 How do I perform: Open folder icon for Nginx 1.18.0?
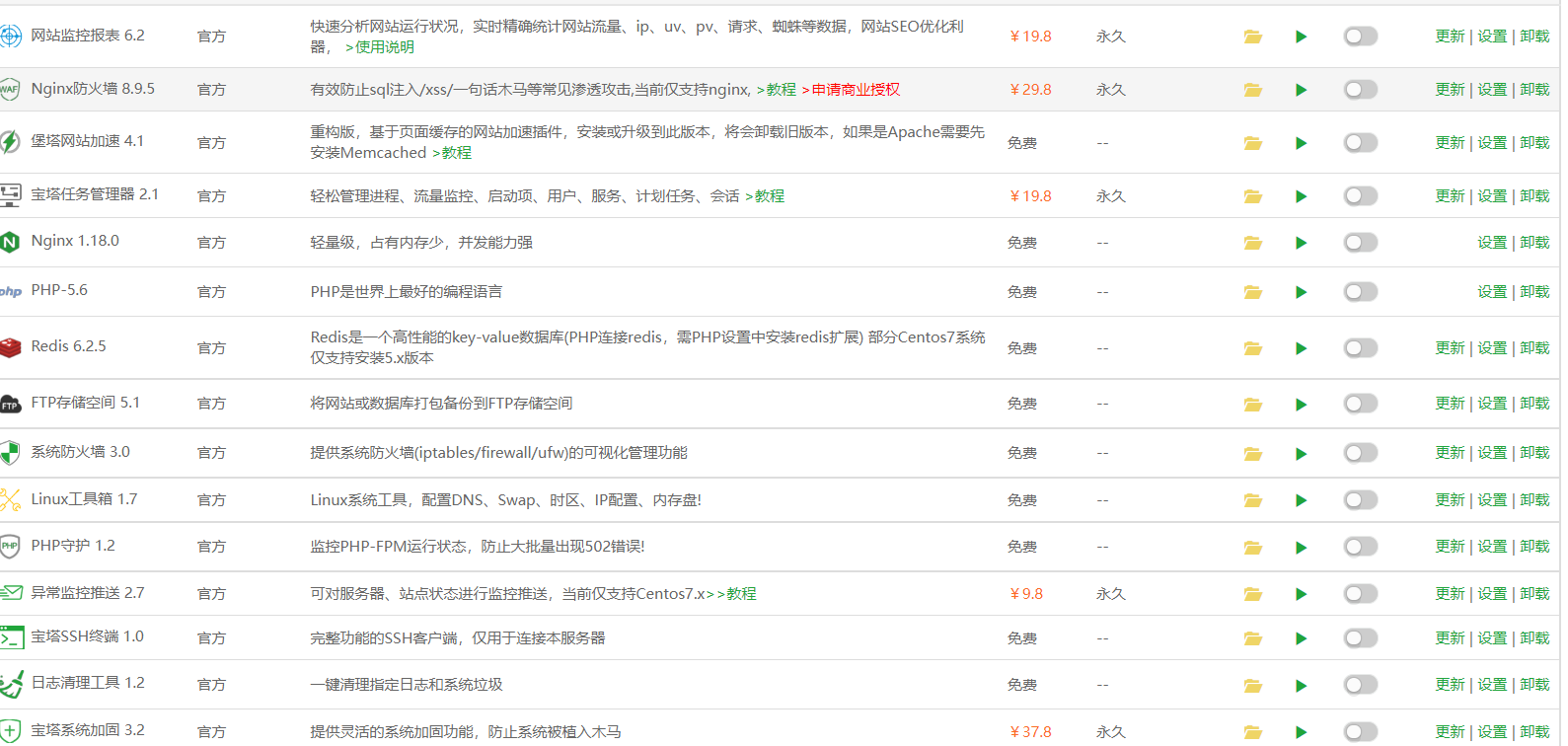pos(1253,243)
